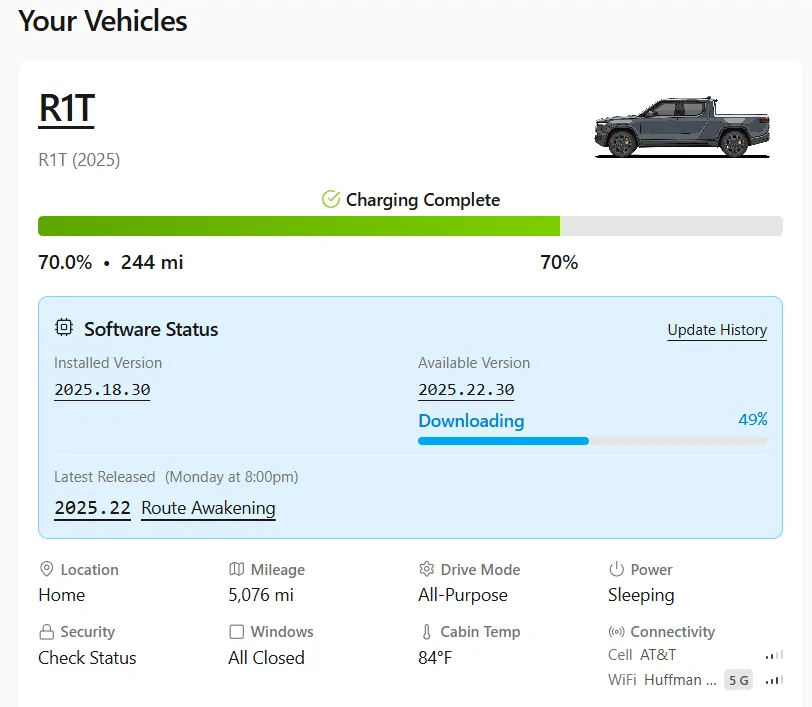Screen dimensions: 812x707
Task: Click the Software Status chip icon
Action: point(64,328)
